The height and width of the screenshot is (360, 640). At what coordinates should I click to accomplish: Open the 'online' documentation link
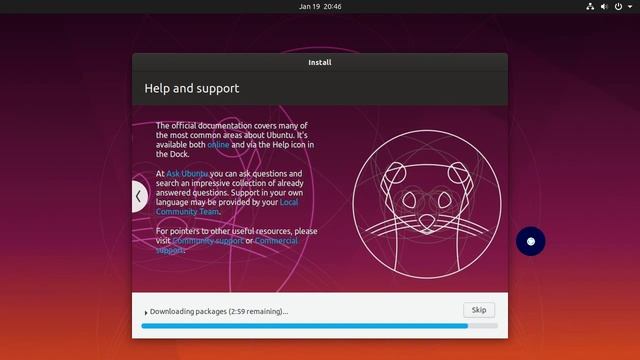coord(218,144)
